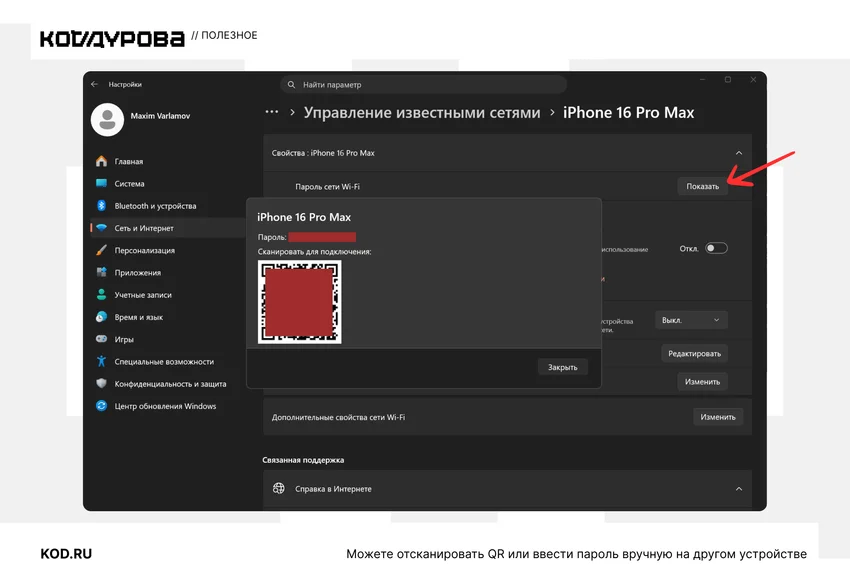Click the Пароль сети Wi-Fi label
The image size is (850, 582).
coord(327,186)
